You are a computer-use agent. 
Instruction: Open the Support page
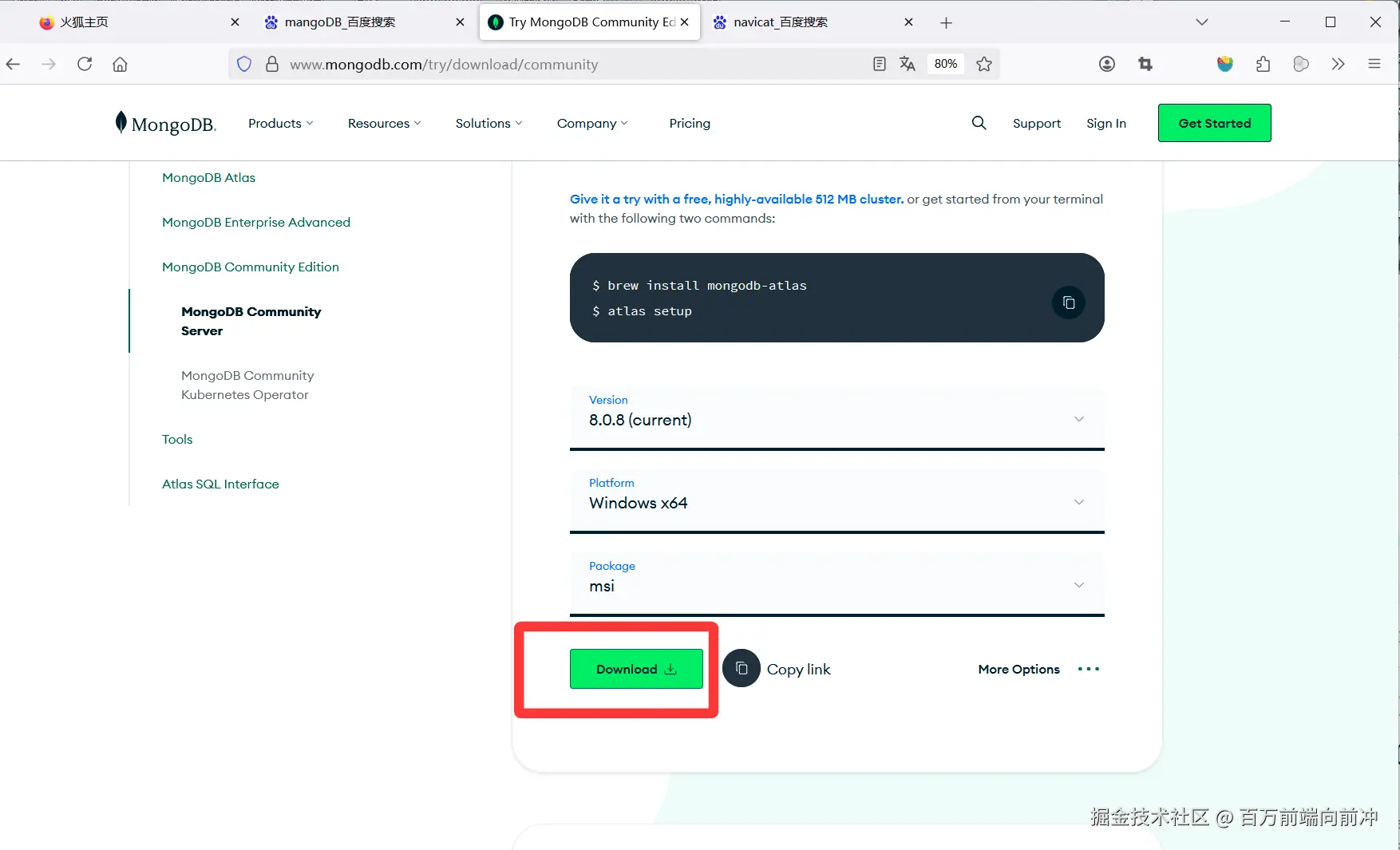point(1037,123)
